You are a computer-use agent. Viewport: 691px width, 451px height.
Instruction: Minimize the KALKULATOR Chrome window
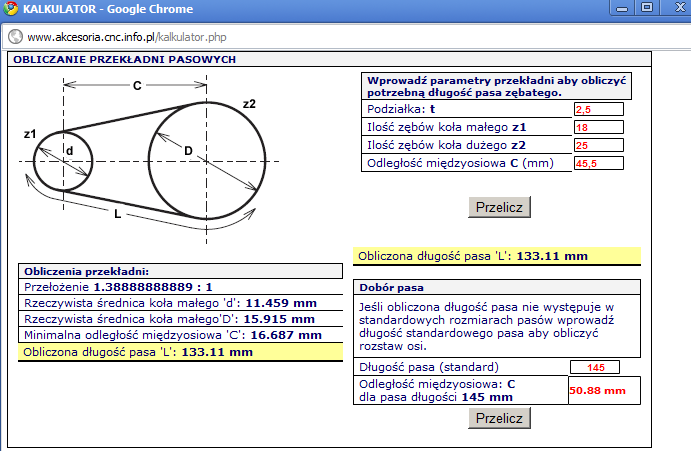tap(622, 8)
